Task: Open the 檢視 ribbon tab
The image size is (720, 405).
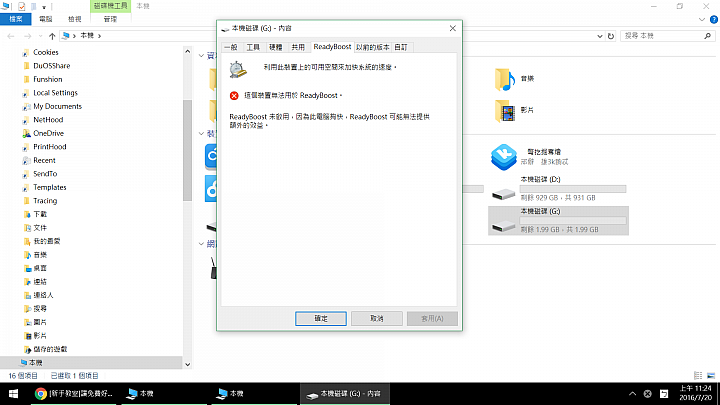Action: point(74,19)
